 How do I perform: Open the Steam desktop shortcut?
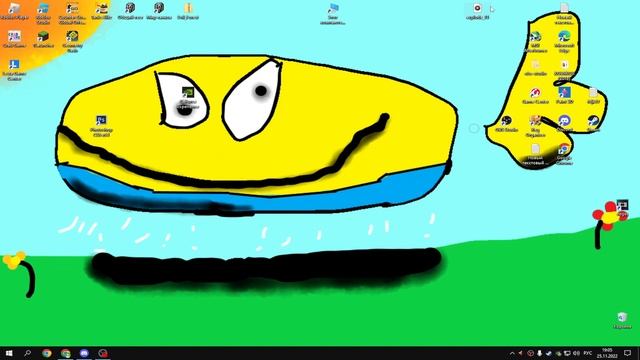[x=593, y=123]
